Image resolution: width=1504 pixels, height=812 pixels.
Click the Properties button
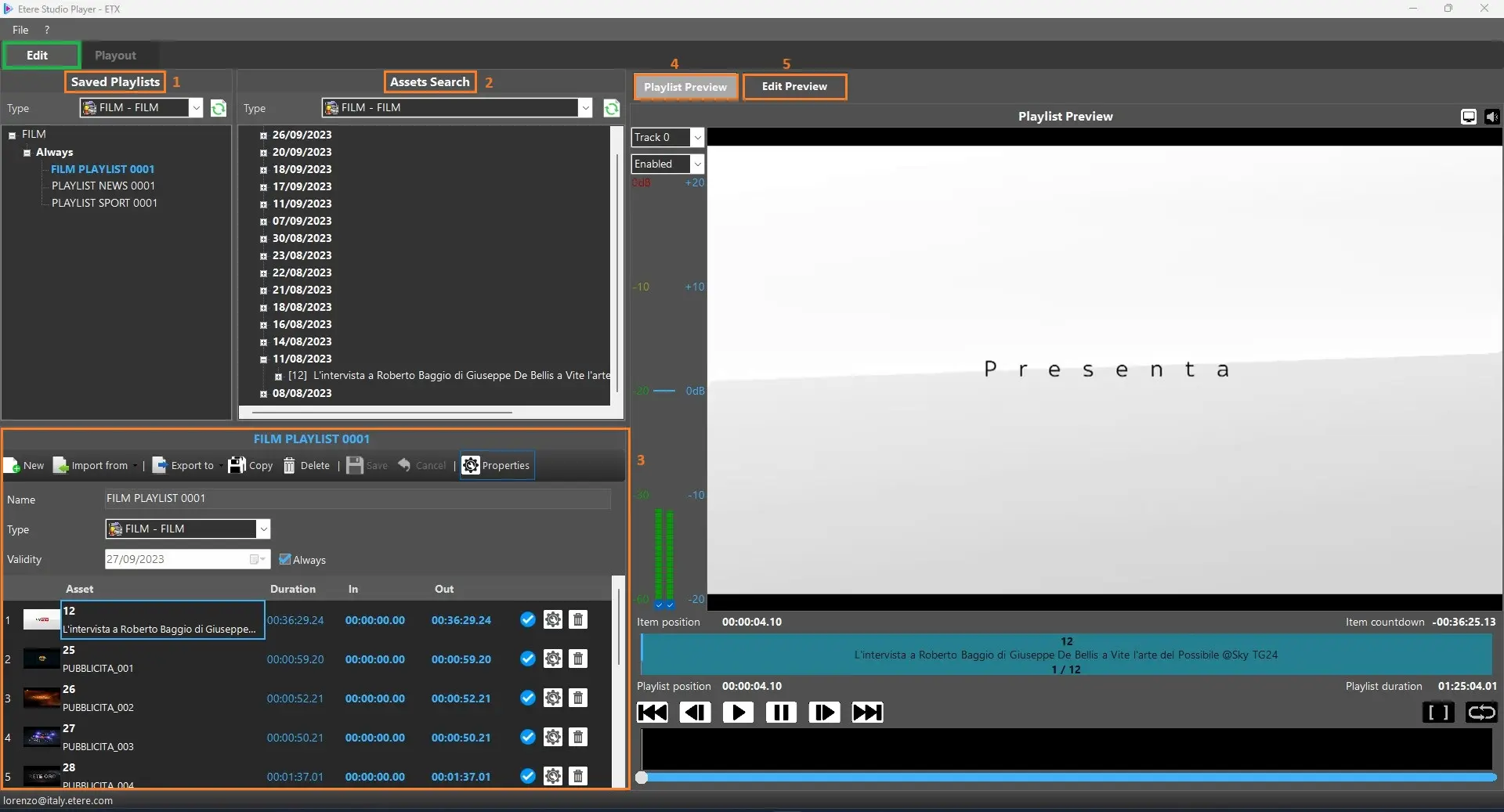pyautogui.click(x=497, y=465)
